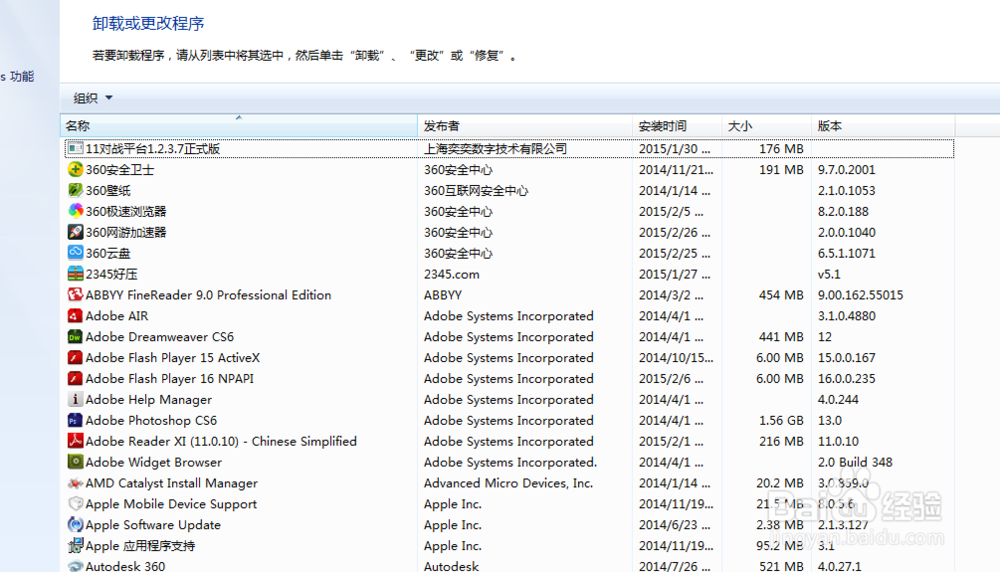Click install date 2015/2/26
1000x572 pixels.
674,232
